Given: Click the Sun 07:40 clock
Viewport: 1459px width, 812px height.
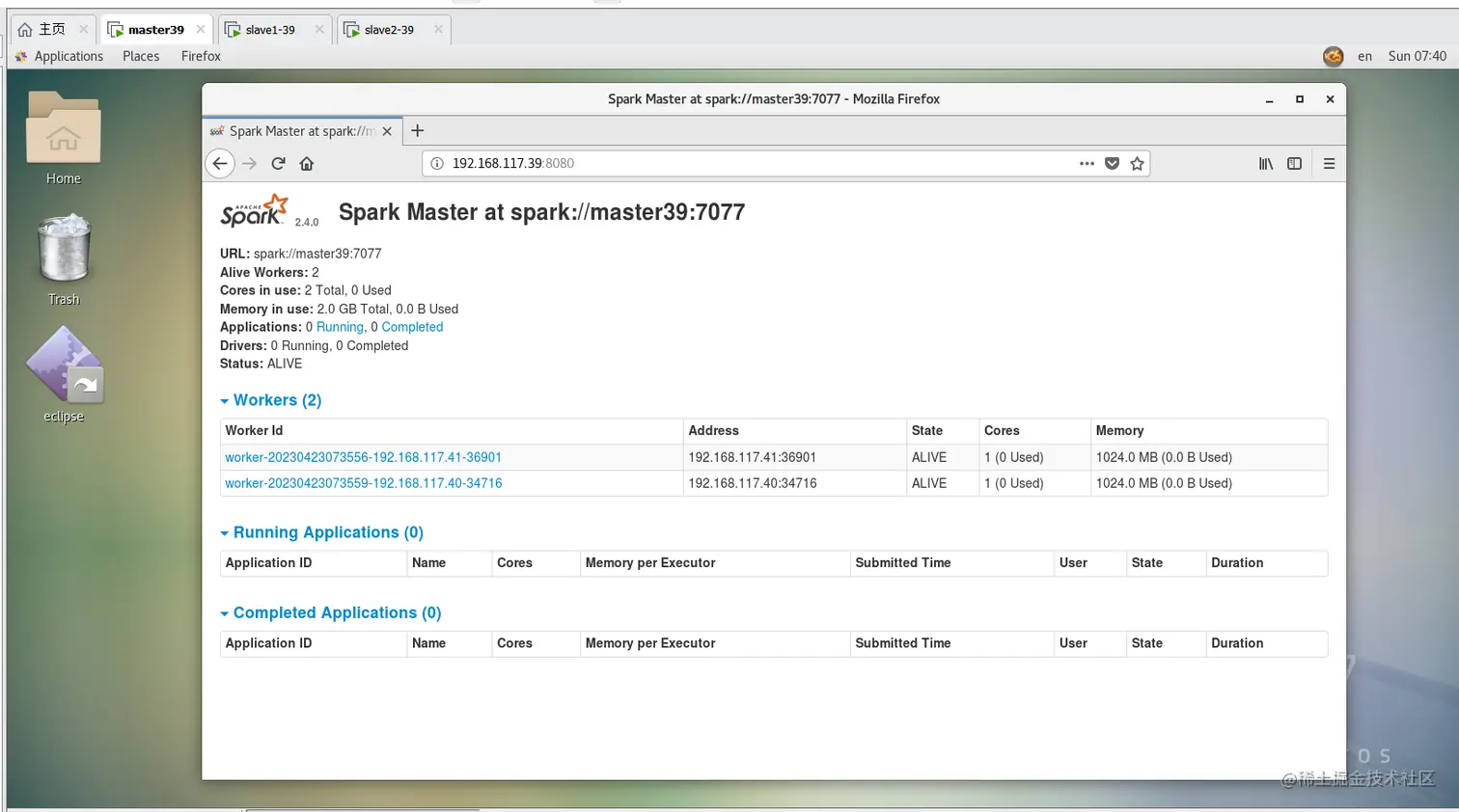Looking at the screenshot, I should [1418, 56].
